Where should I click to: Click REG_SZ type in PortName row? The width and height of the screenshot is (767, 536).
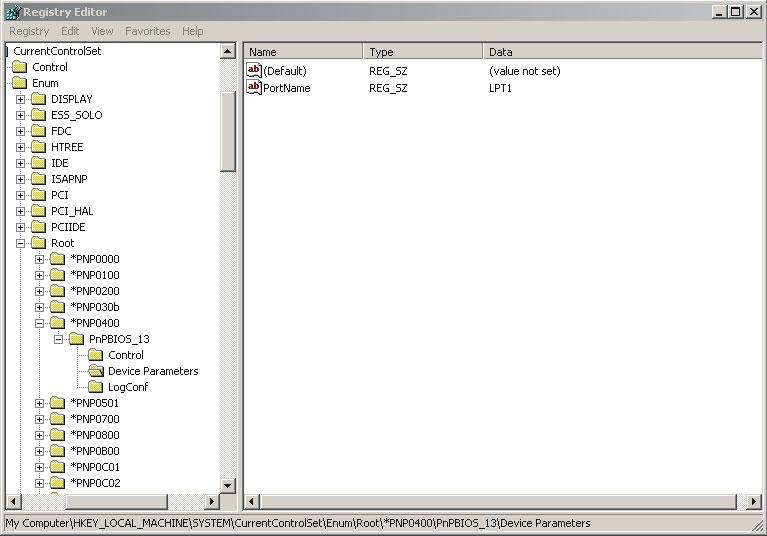coord(388,89)
